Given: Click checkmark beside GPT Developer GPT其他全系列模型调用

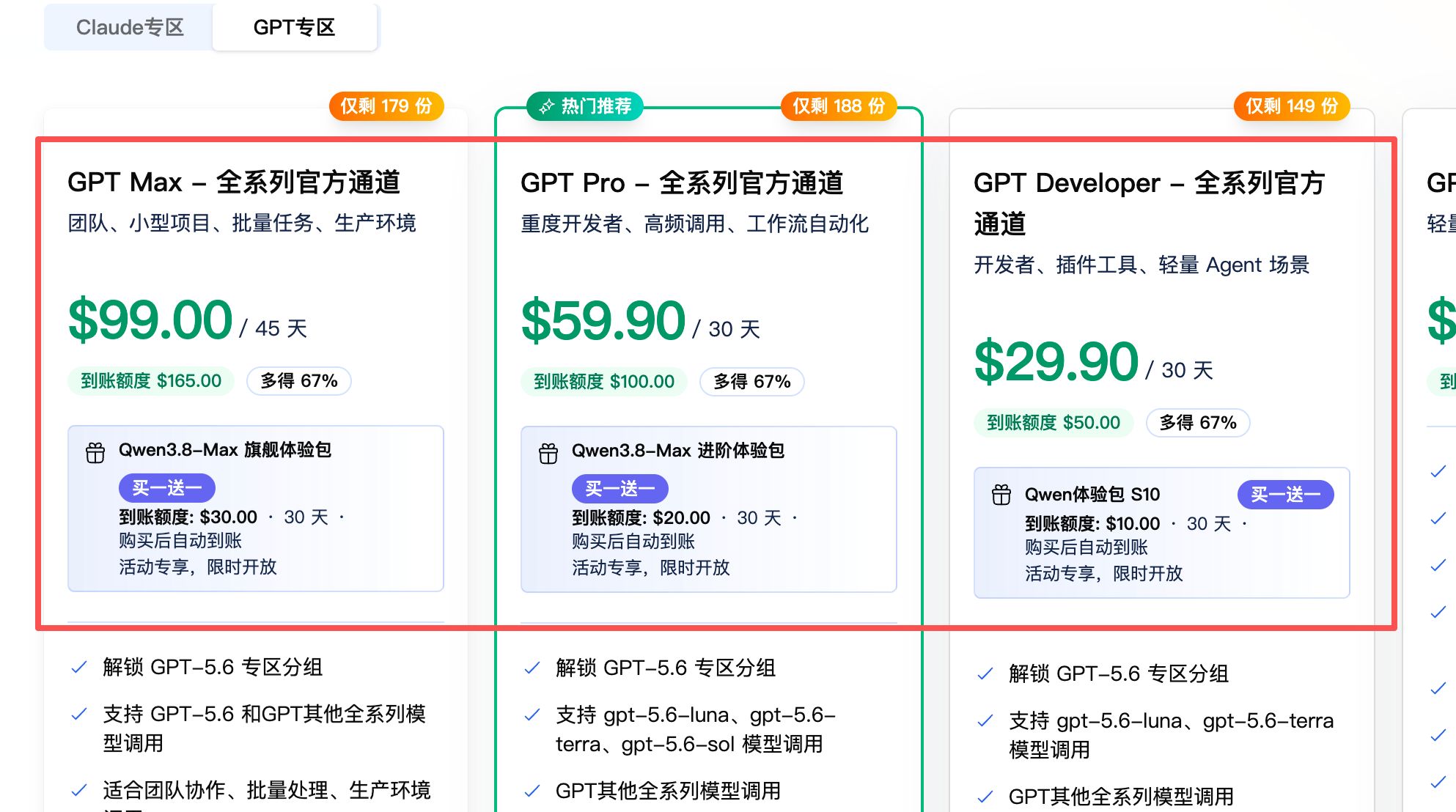Looking at the screenshot, I should (x=985, y=797).
